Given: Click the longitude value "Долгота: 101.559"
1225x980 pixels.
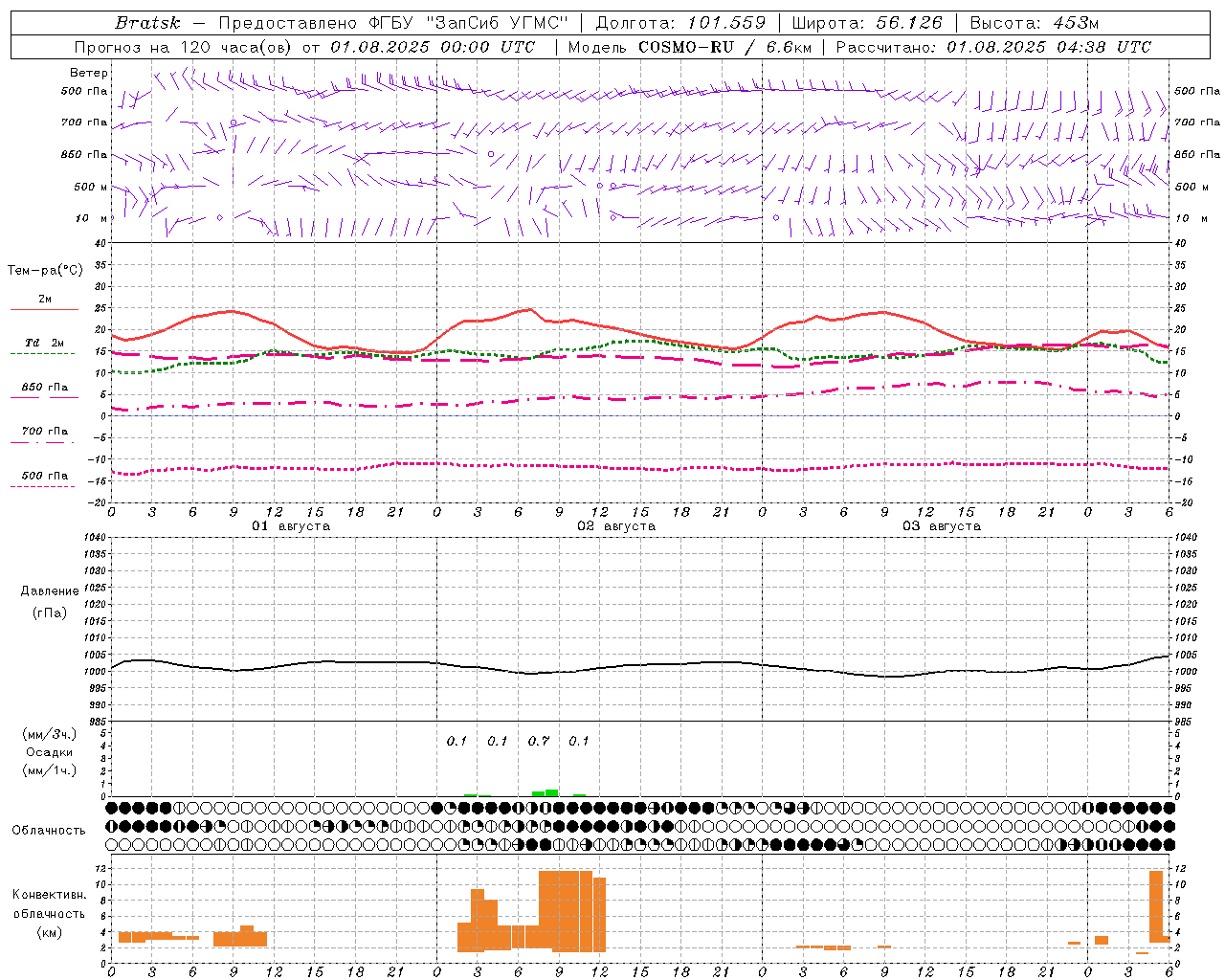Looking at the screenshot, I should pos(681,23).
